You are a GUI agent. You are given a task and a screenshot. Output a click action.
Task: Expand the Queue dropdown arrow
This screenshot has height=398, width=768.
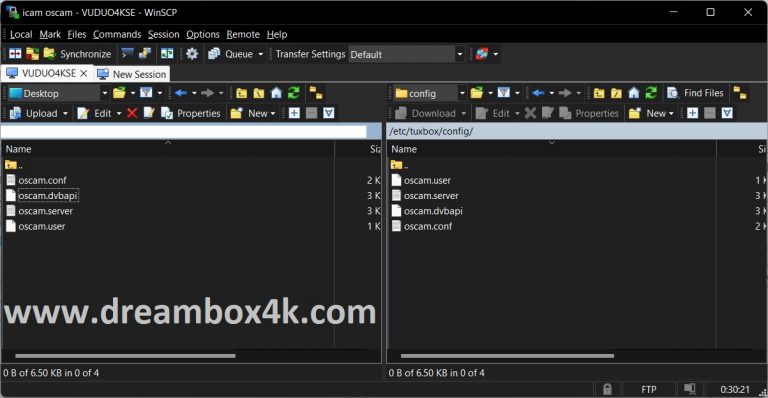coord(261,54)
